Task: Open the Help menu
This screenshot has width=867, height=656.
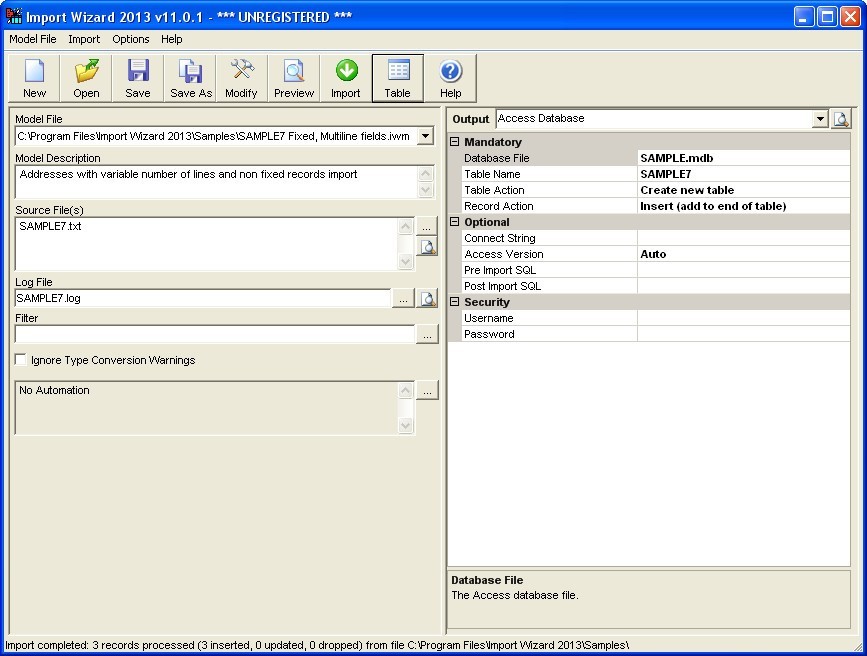Action: point(171,39)
